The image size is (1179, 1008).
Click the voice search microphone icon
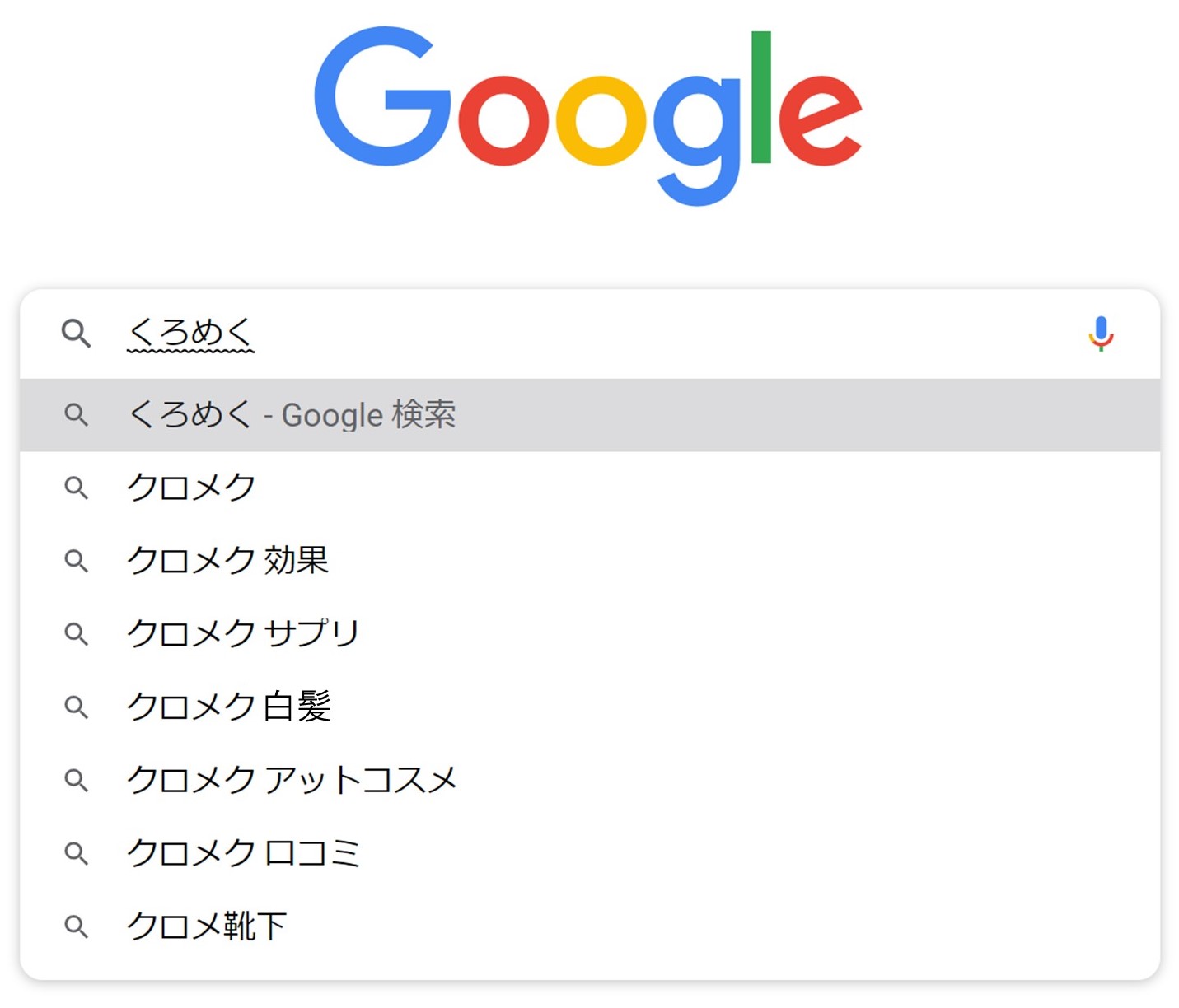point(1101,334)
